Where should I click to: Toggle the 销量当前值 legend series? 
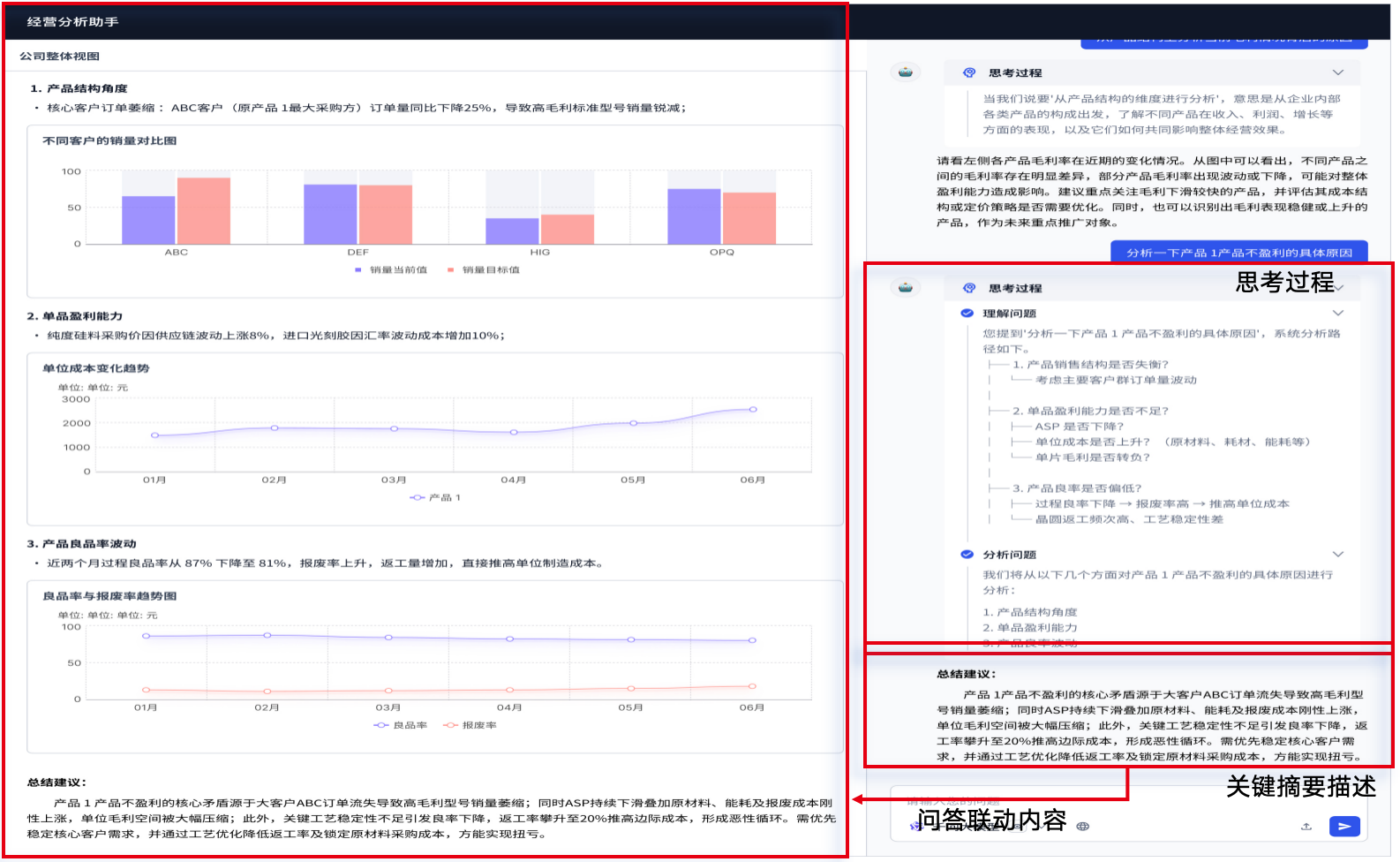[391, 270]
